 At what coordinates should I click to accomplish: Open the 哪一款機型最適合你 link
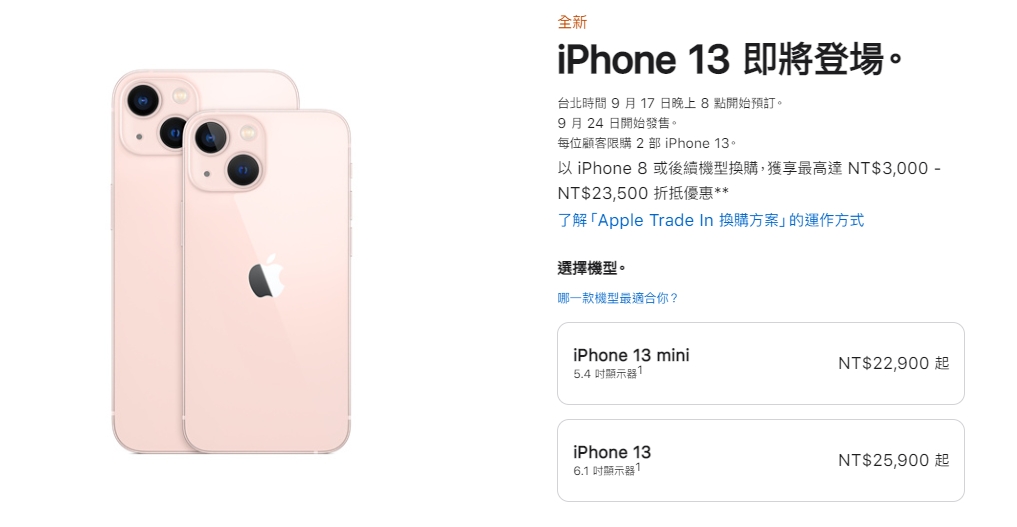(618, 298)
